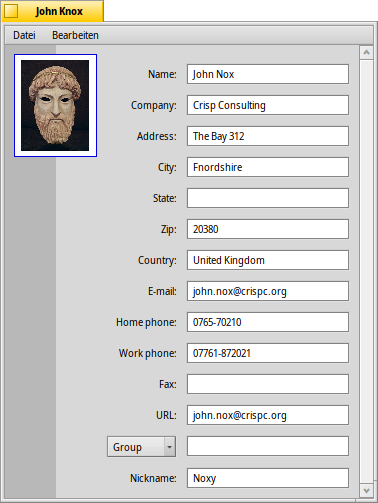The height and width of the screenshot is (503, 378).
Task: Click the City field showing Fnordshire
Action: [268, 167]
